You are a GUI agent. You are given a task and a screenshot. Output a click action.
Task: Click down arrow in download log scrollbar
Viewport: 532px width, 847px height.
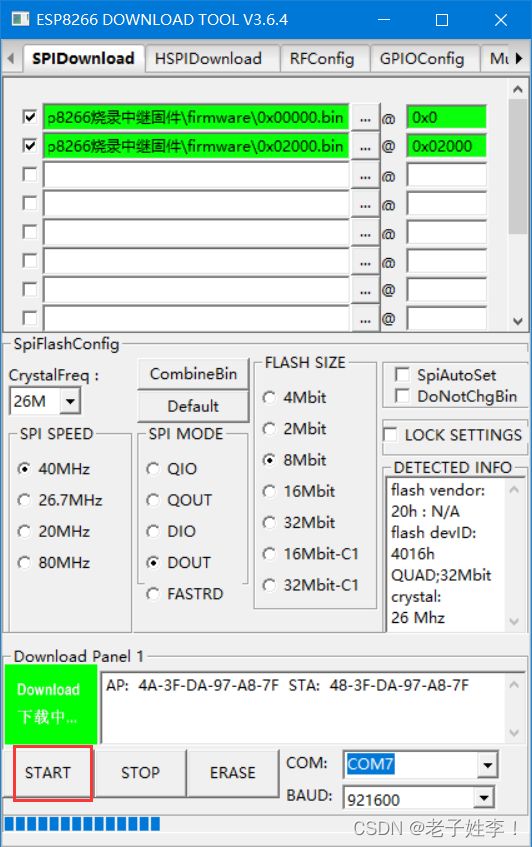coord(514,732)
